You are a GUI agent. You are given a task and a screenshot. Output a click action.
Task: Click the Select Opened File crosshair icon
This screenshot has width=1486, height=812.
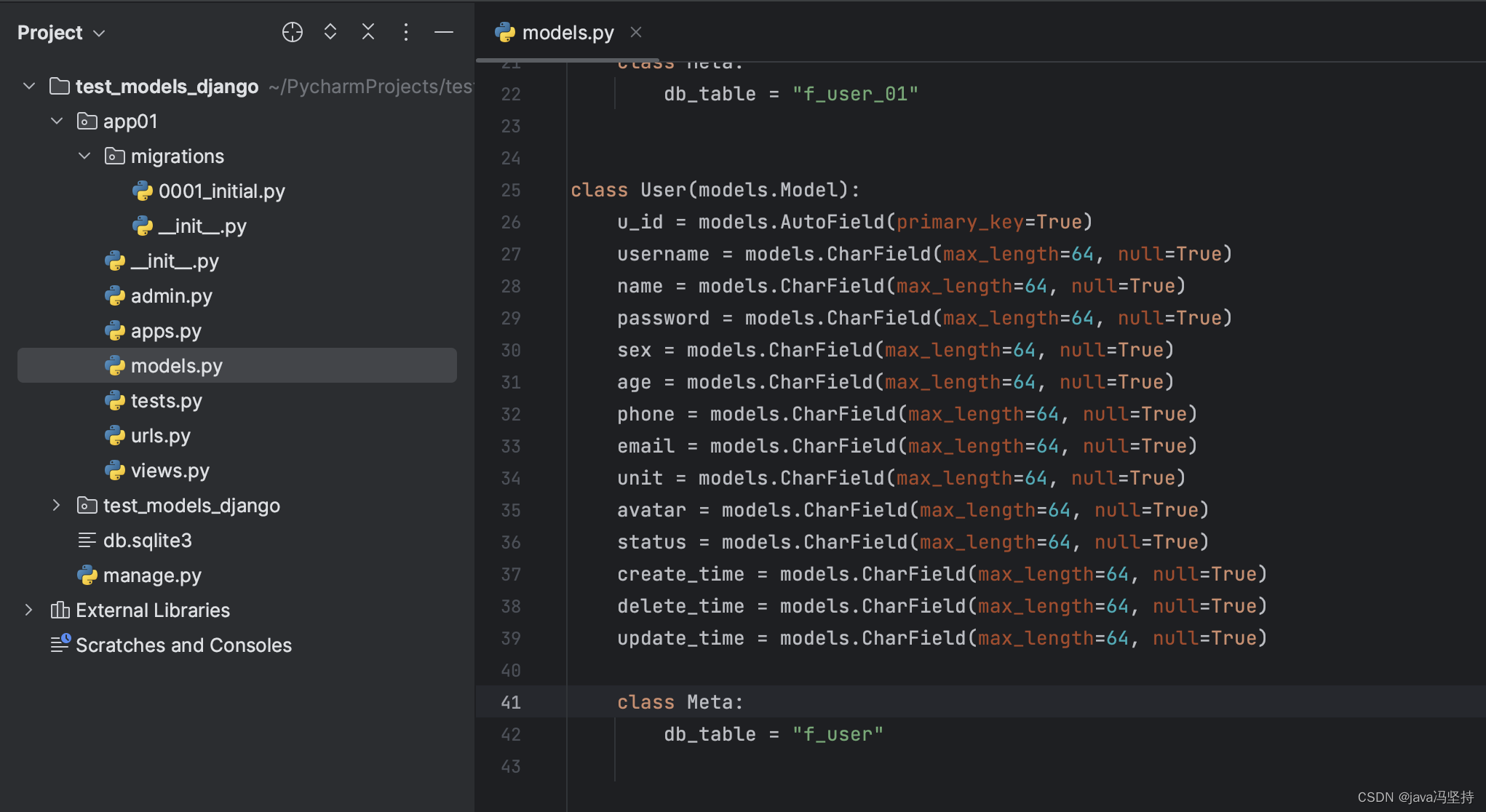pyautogui.click(x=292, y=32)
